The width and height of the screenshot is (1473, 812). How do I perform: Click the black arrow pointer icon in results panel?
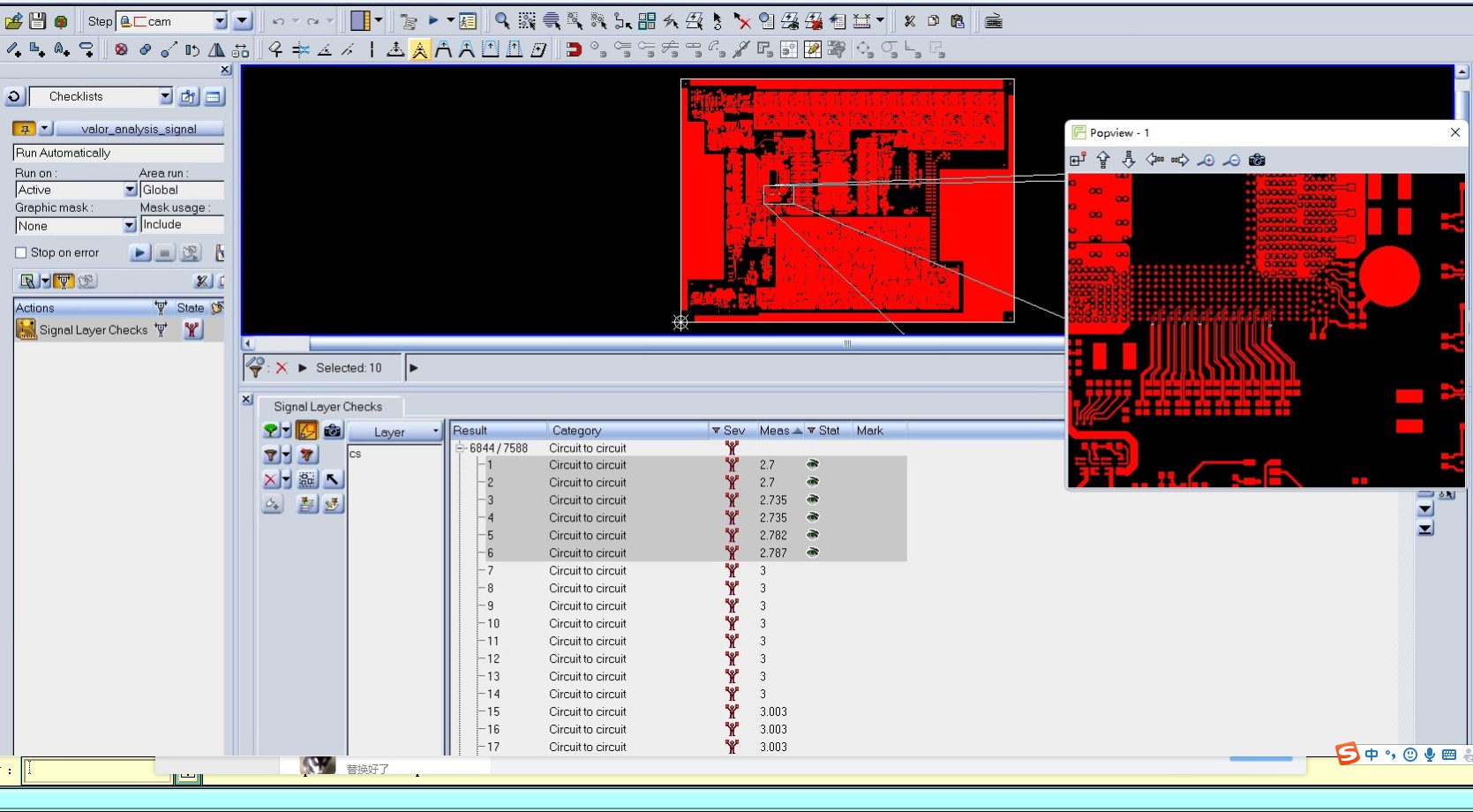(x=333, y=479)
